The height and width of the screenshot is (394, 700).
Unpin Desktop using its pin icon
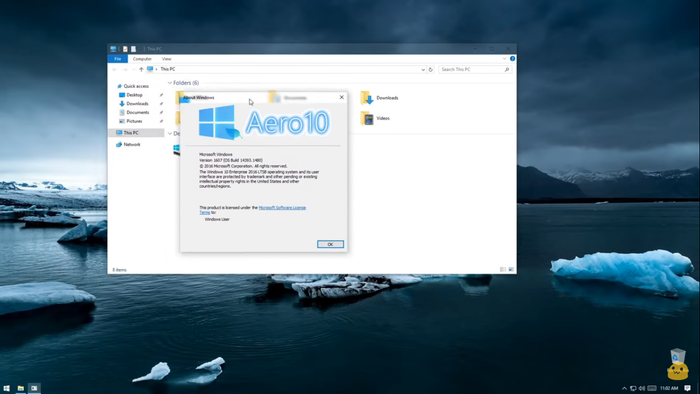pyautogui.click(x=161, y=95)
